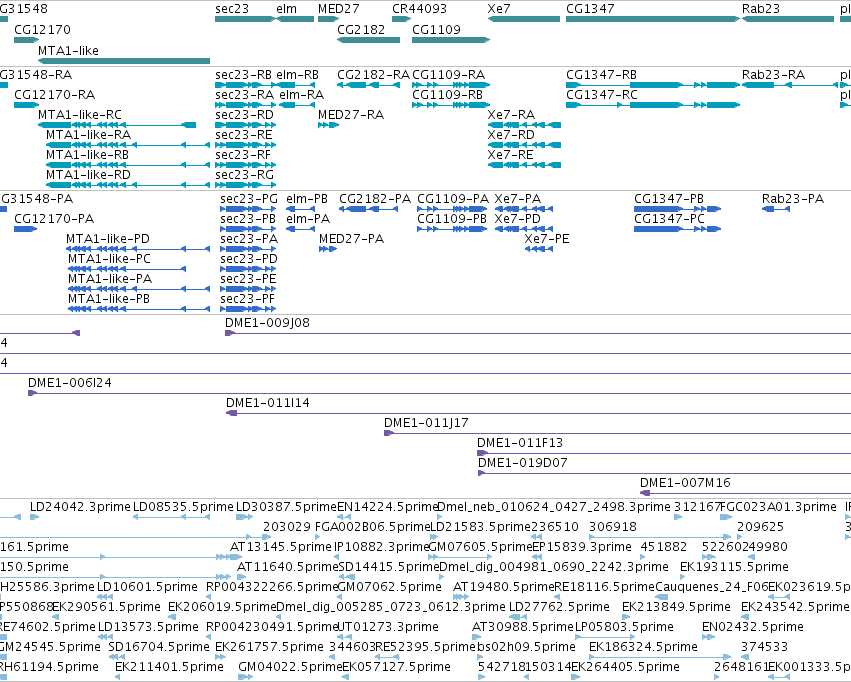Click EST label LD10601.5prime
The image size is (851, 682).
pyautogui.click(x=147, y=587)
